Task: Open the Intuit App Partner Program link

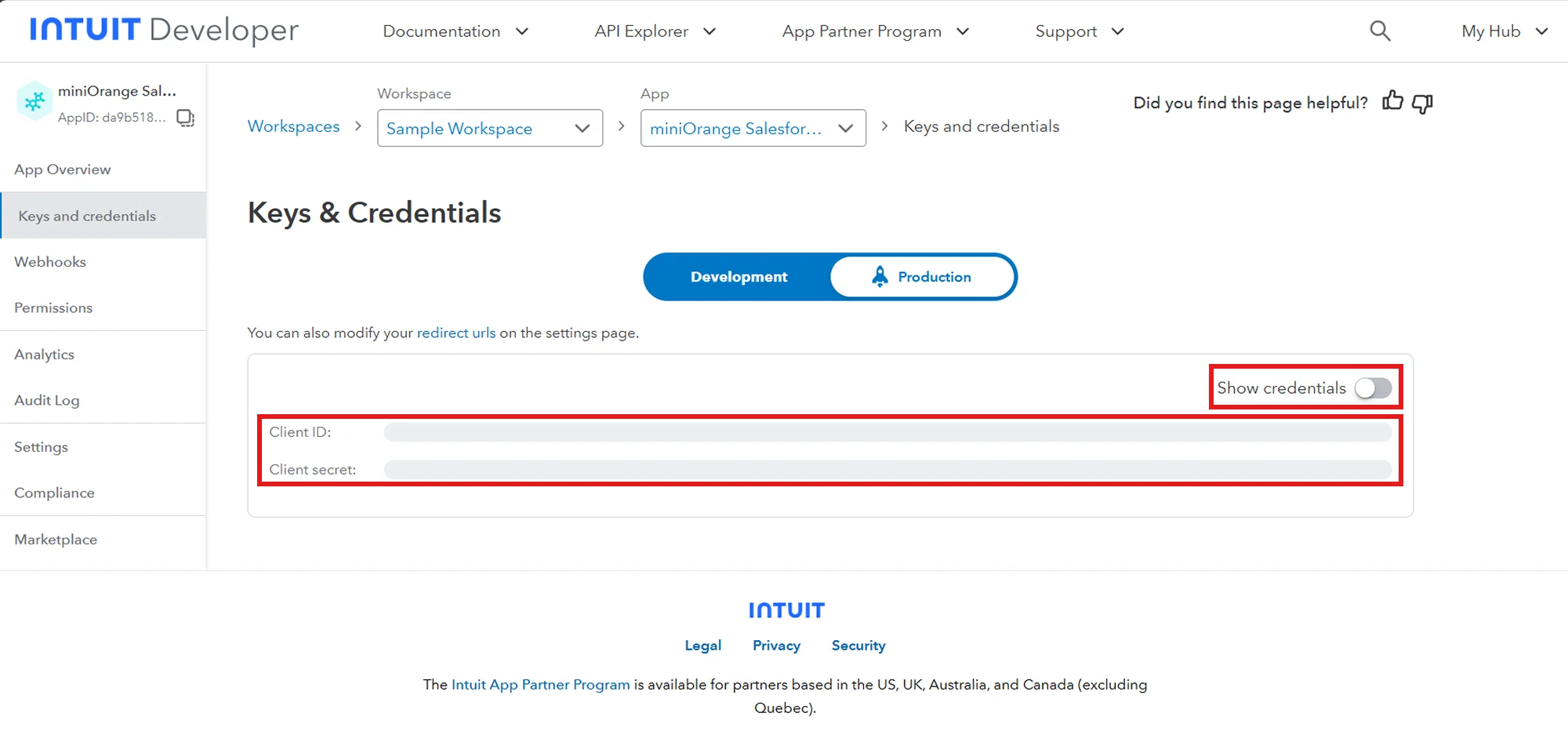Action: tap(539, 684)
